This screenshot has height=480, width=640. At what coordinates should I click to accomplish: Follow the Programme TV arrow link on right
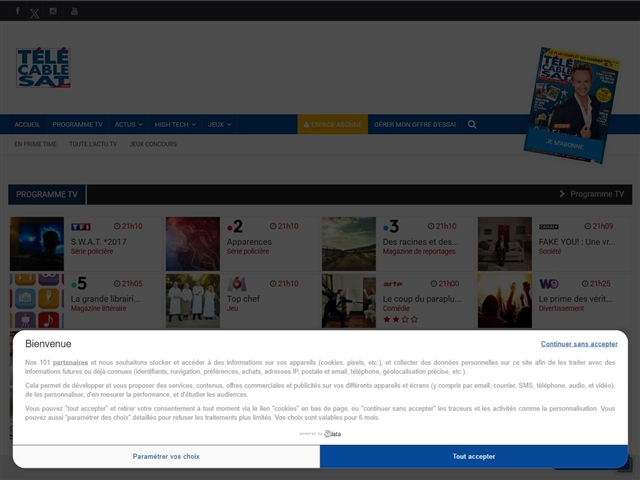coord(592,194)
